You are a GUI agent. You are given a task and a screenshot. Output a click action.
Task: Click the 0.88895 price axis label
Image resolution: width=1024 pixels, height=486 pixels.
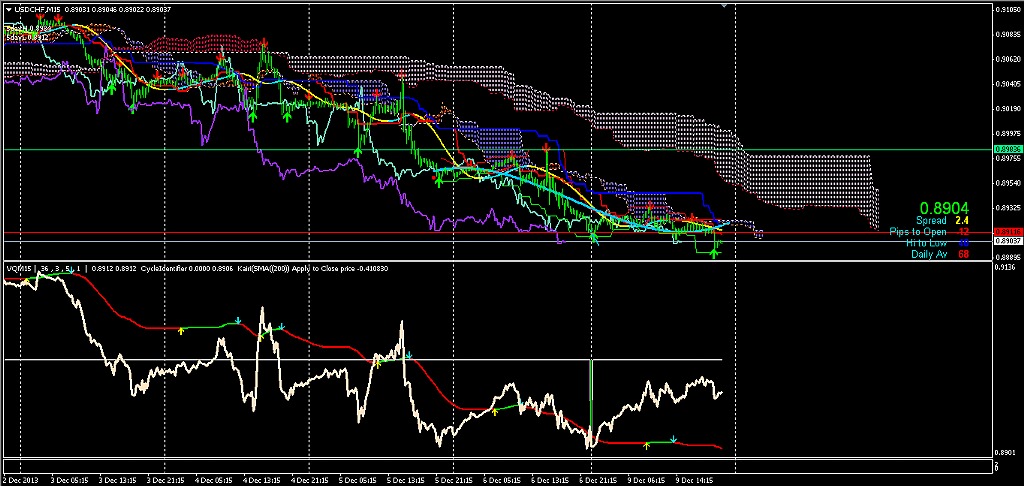(1008, 257)
